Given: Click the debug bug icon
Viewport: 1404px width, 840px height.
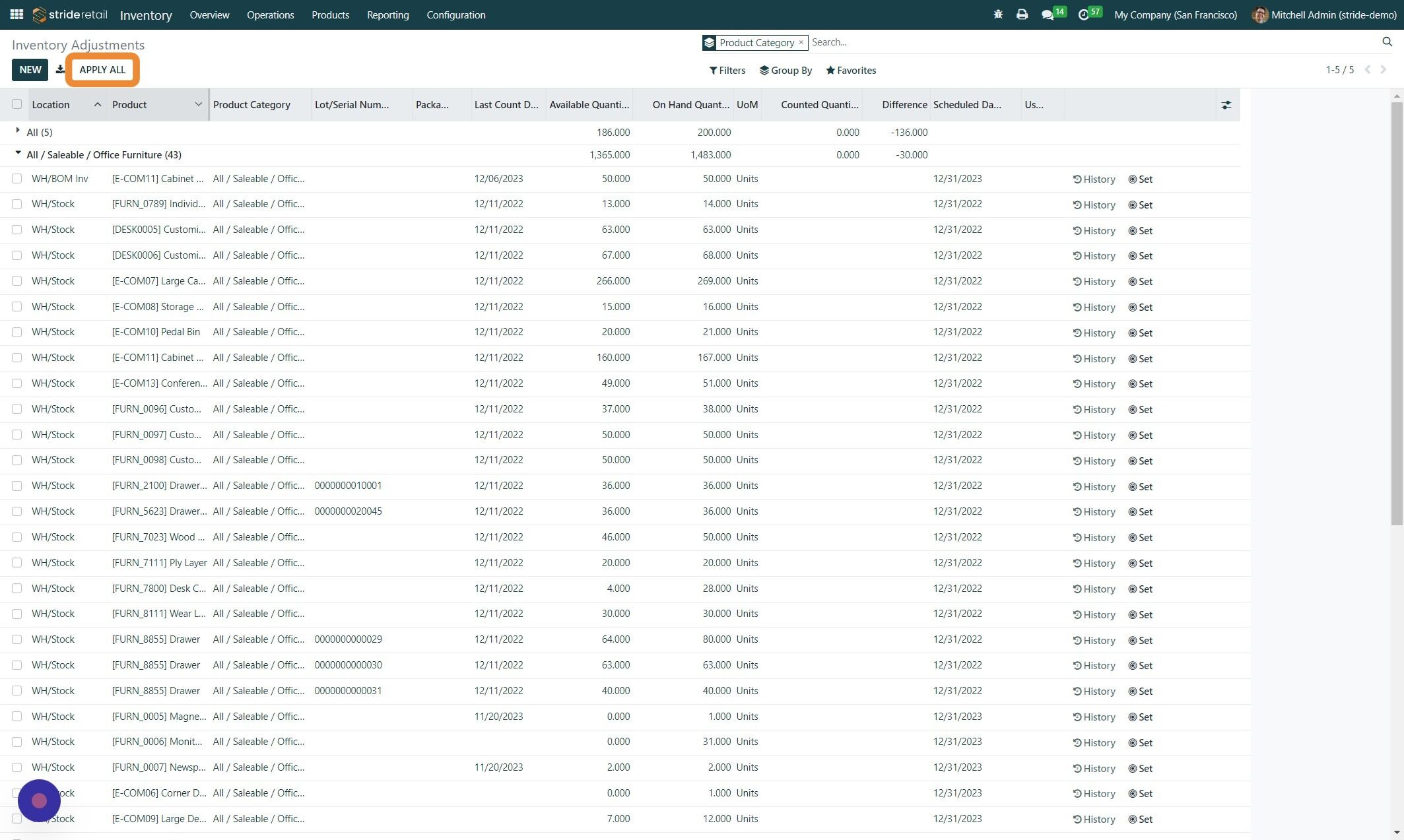Looking at the screenshot, I should (x=998, y=15).
